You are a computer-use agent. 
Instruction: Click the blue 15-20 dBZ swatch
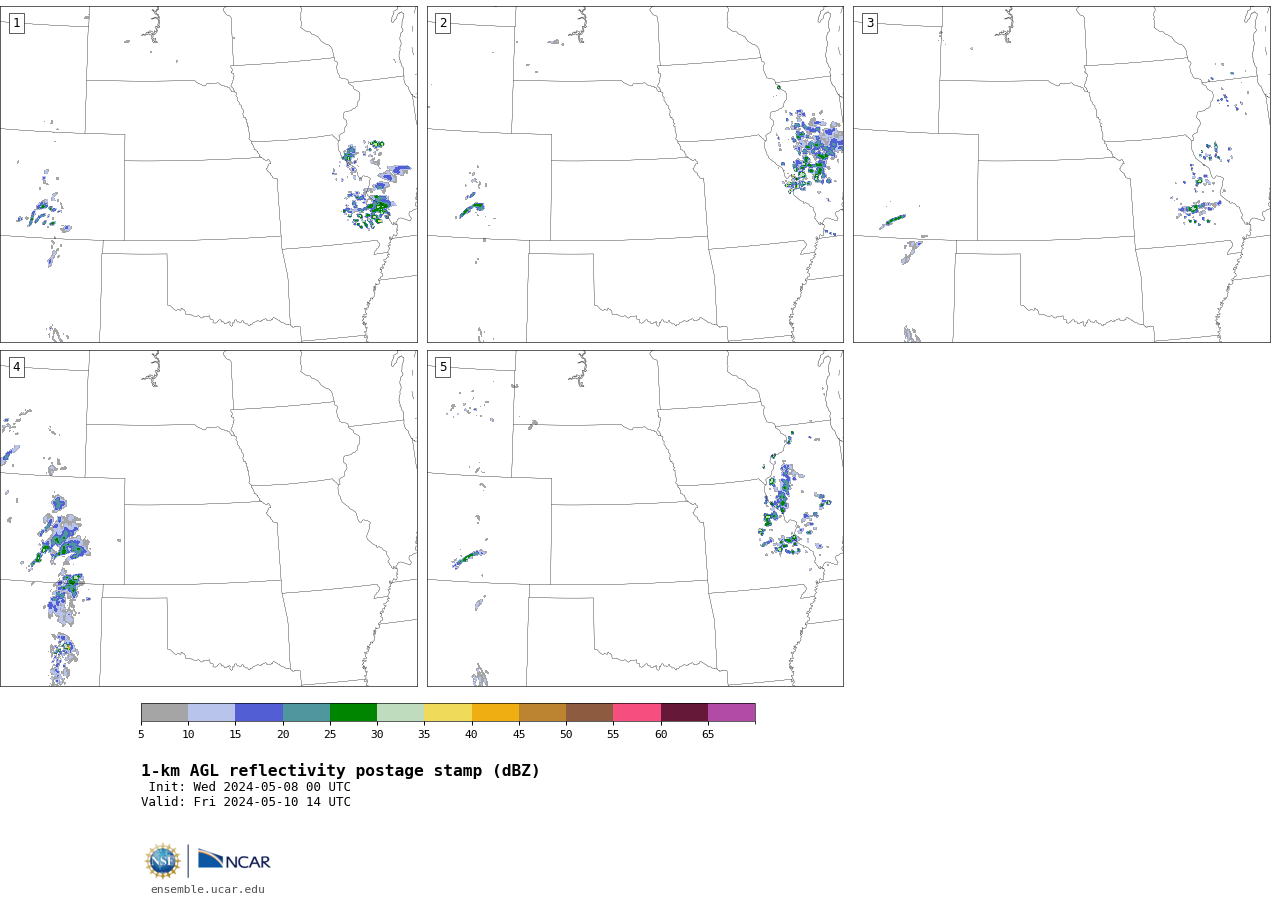coord(259,712)
